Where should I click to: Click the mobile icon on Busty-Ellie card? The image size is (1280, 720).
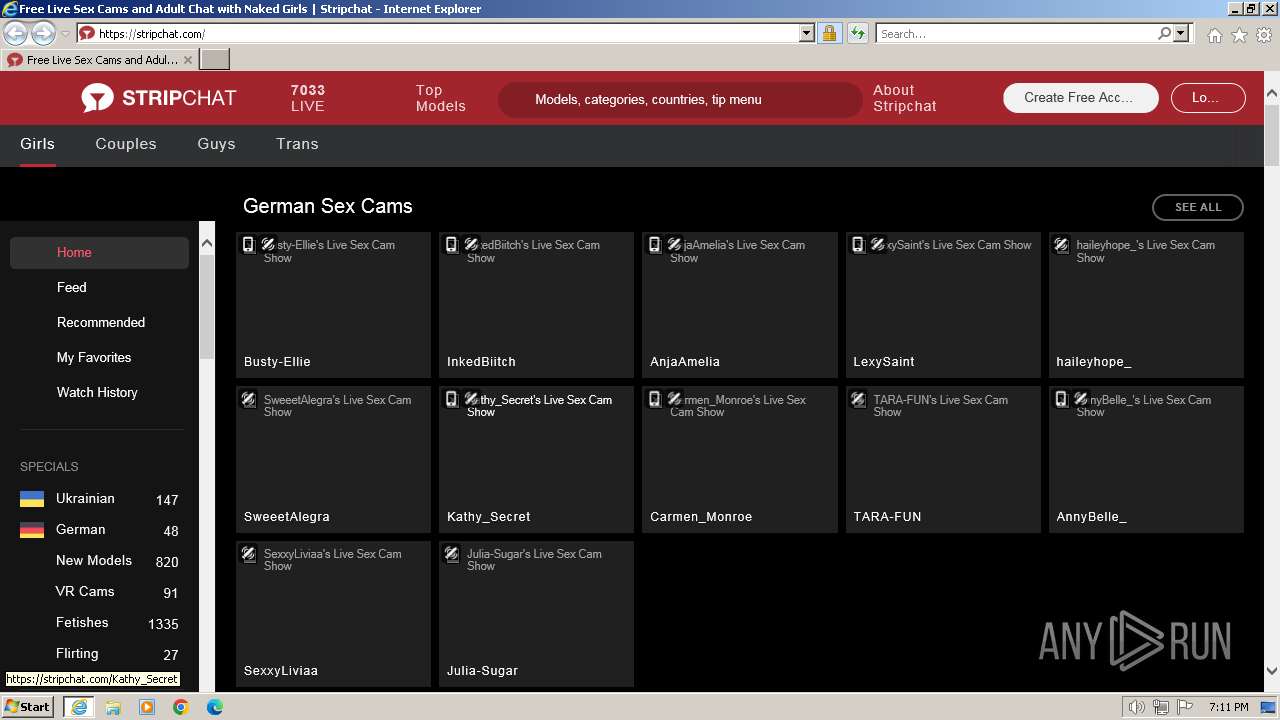tap(249, 245)
